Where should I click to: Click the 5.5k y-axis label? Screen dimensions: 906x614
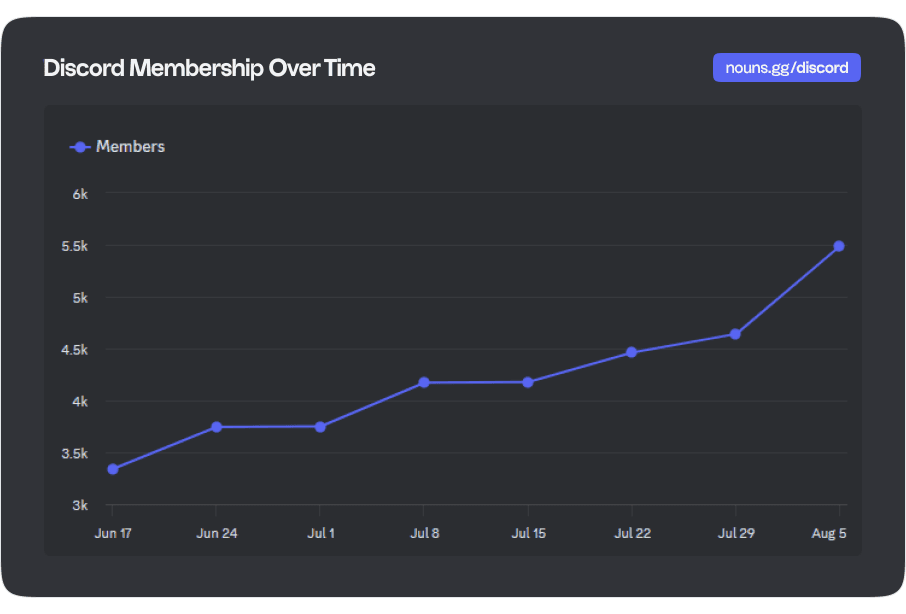(x=76, y=246)
